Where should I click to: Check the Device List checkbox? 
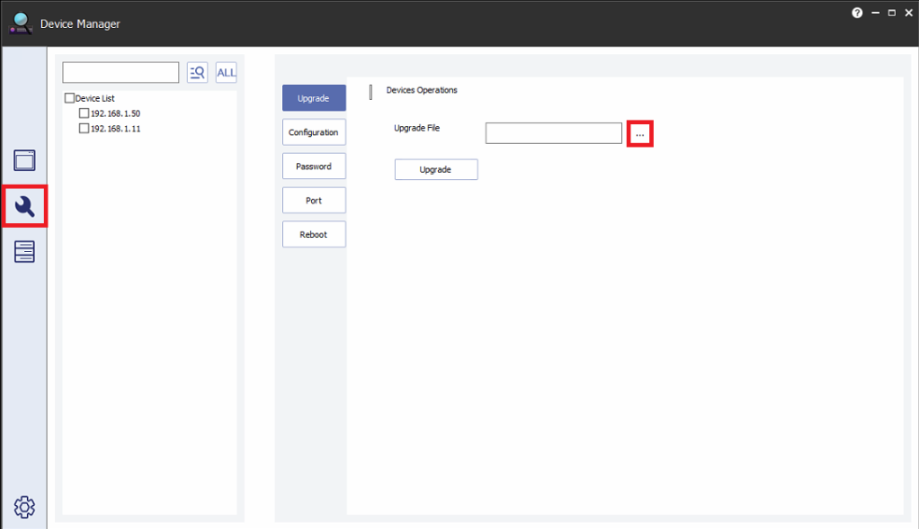(x=69, y=99)
